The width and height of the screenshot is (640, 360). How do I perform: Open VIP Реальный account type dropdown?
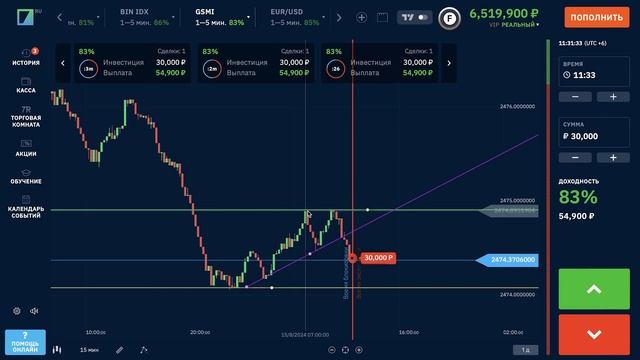514,25
